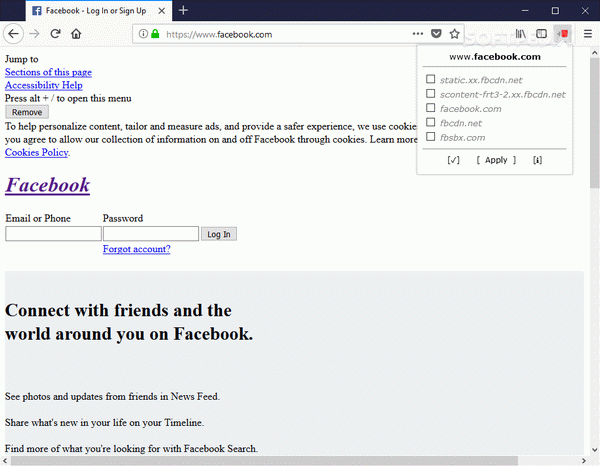Reload the current page
600x466 pixels.
click(x=55, y=34)
